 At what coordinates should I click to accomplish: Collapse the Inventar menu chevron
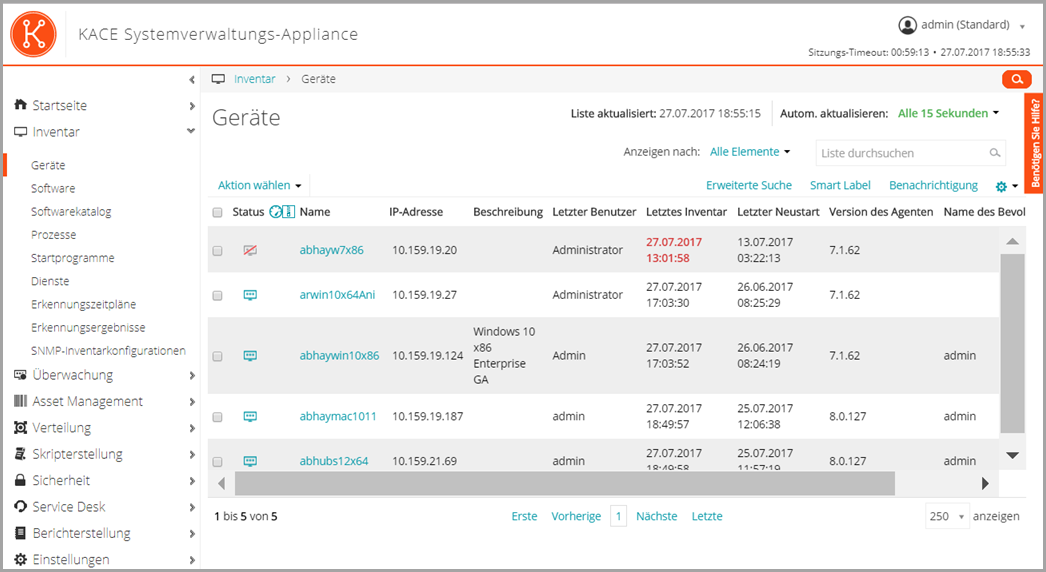click(x=191, y=131)
